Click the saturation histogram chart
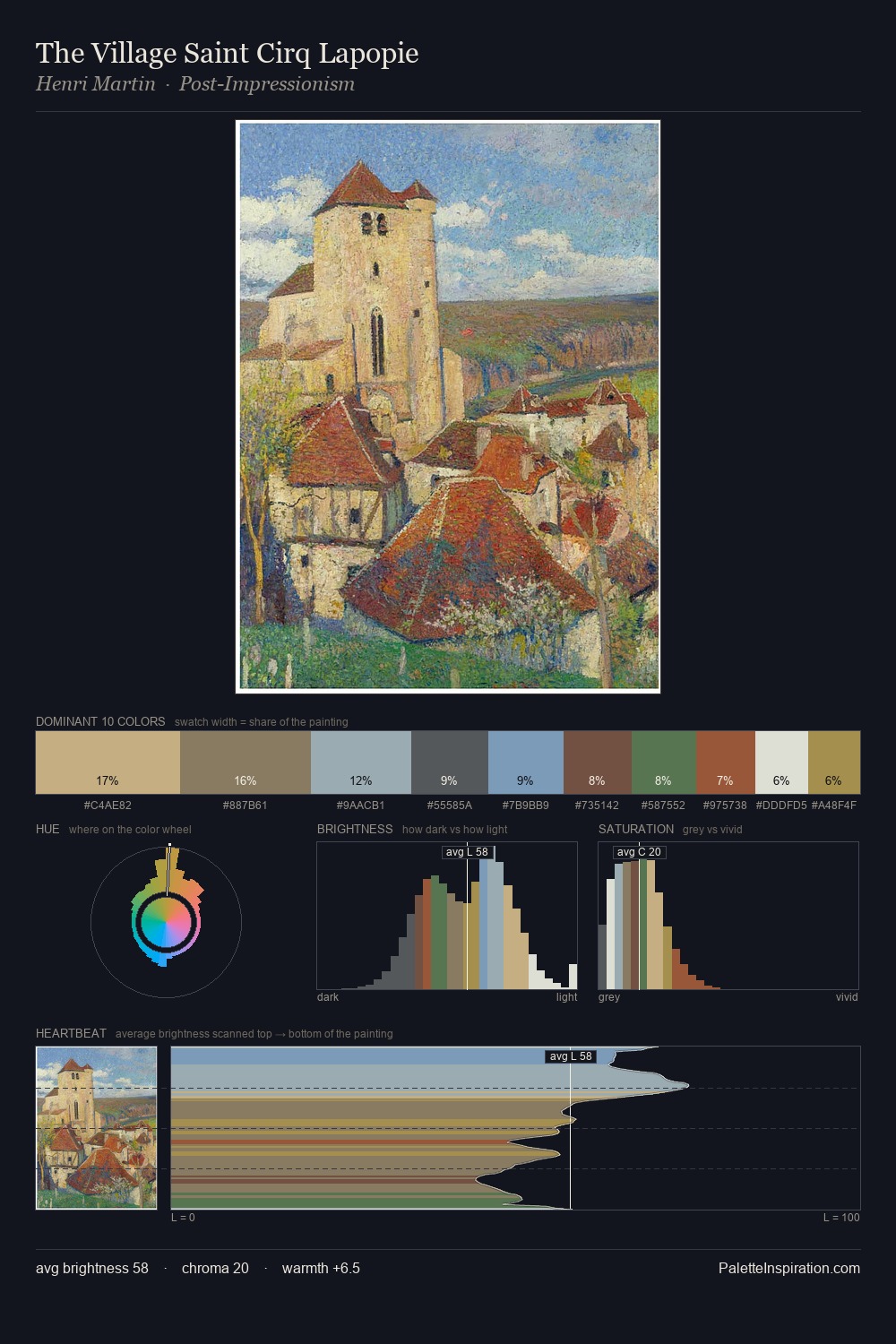Image resolution: width=896 pixels, height=1344 pixels. pyautogui.click(x=728, y=916)
